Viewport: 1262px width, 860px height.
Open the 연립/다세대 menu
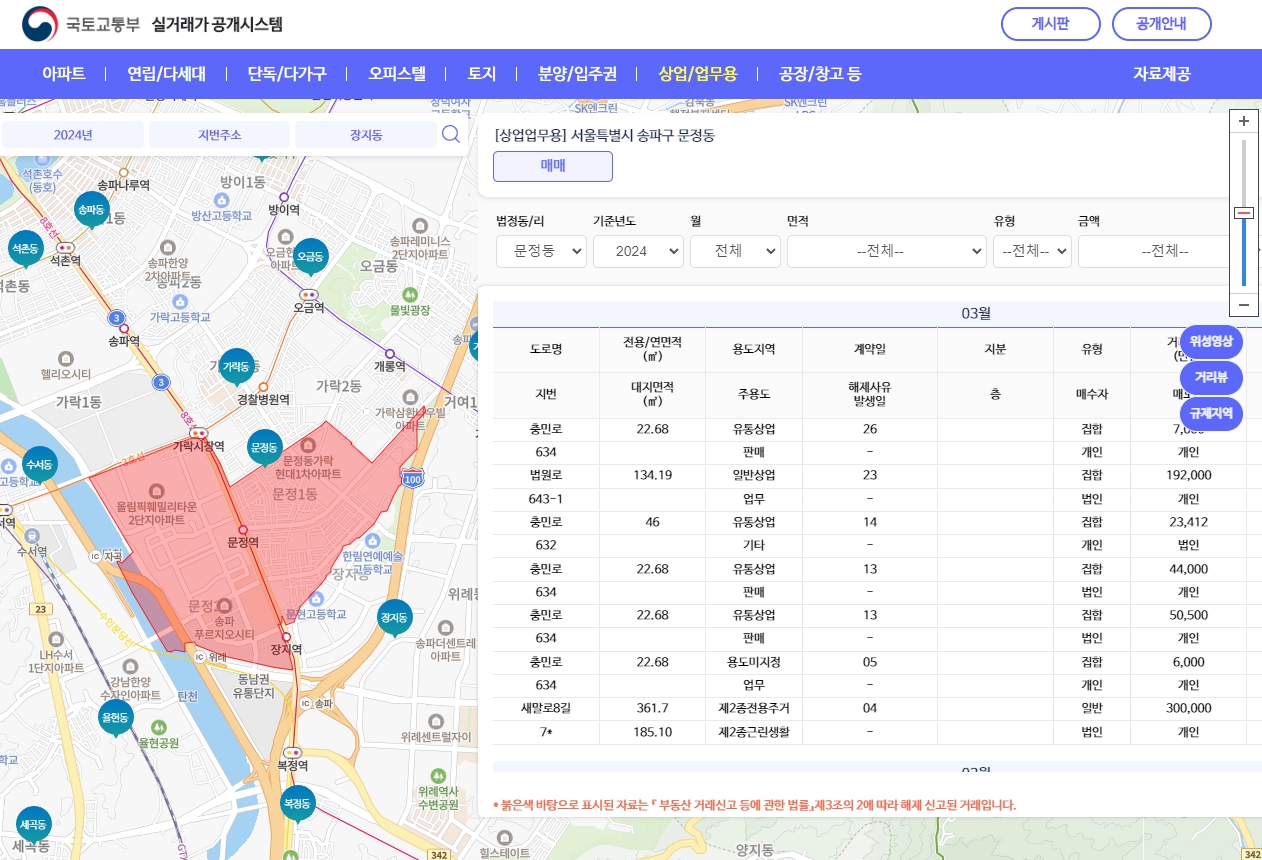[x=166, y=74]
